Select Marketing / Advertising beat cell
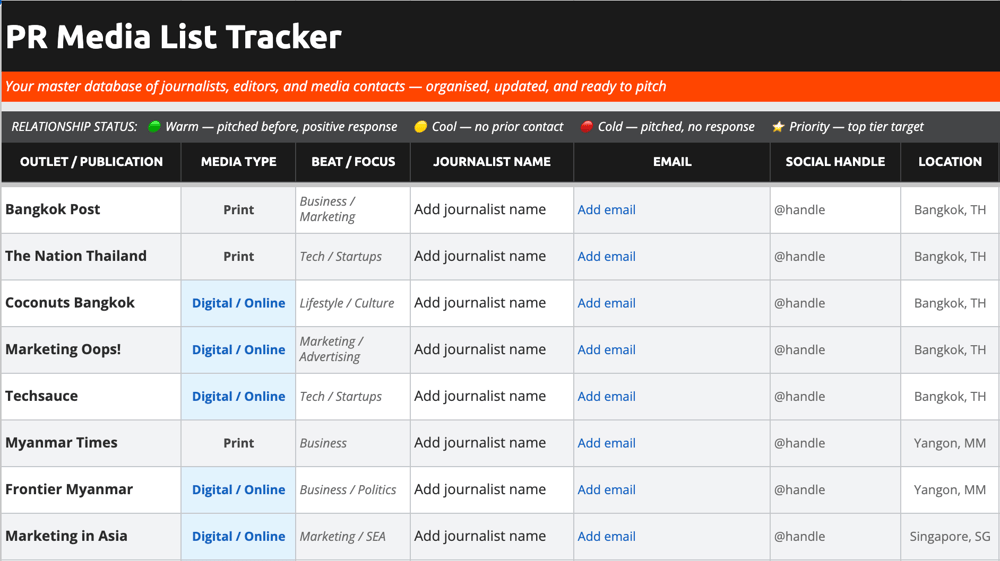 click(x=353, y=349)
